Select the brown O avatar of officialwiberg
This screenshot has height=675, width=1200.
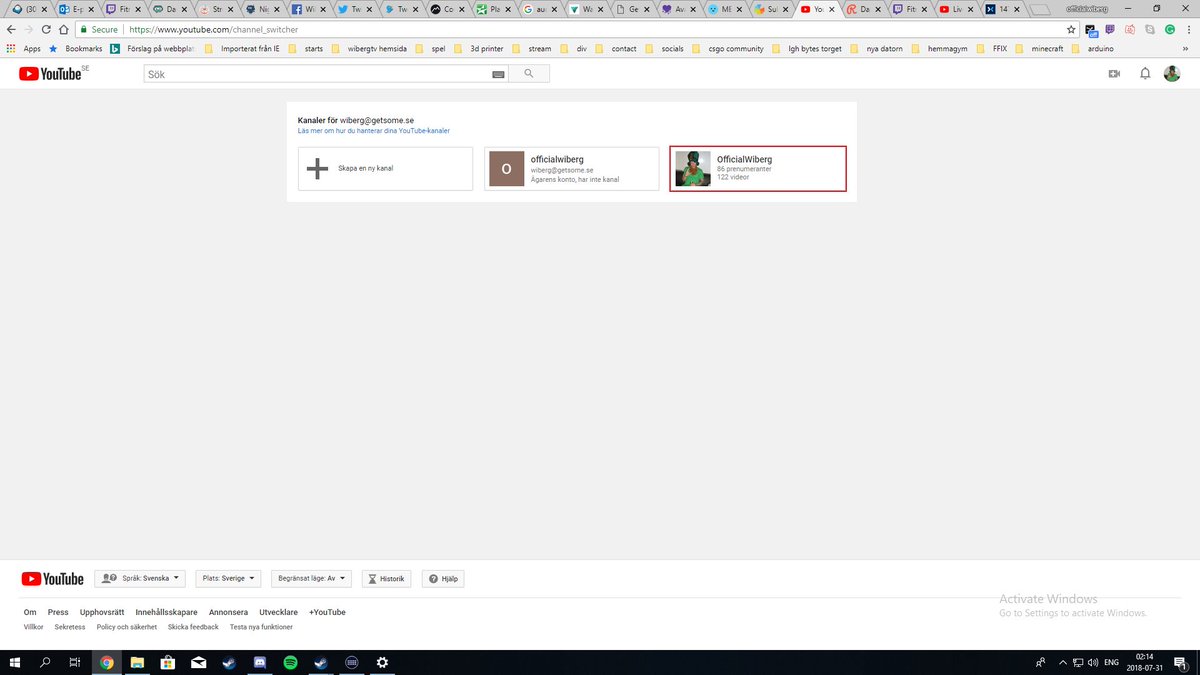click(506, 169)
